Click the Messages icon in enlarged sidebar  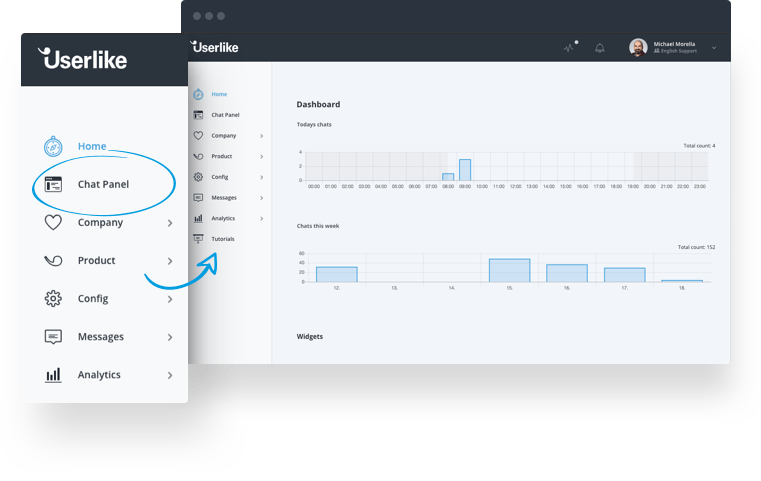53,337
